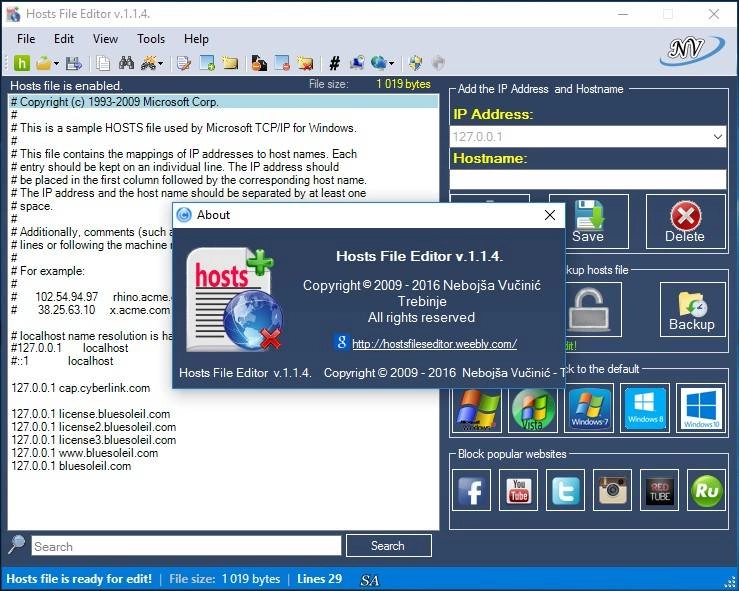
Task: Select the '#::1 localhost' line
Action: point(62,361)
